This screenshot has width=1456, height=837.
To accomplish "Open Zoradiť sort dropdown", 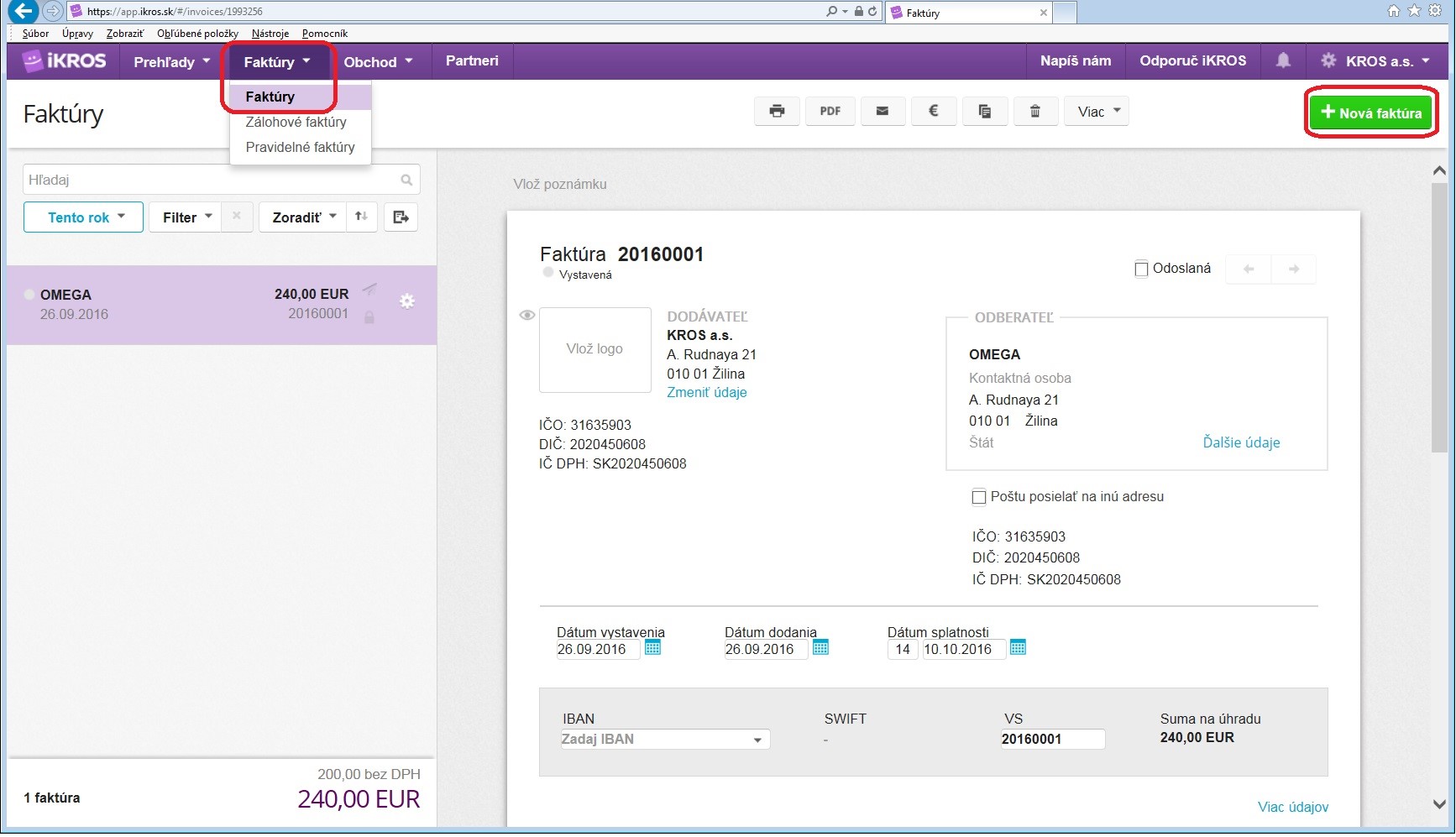I will pyautogui.click(x=303, y=217).
